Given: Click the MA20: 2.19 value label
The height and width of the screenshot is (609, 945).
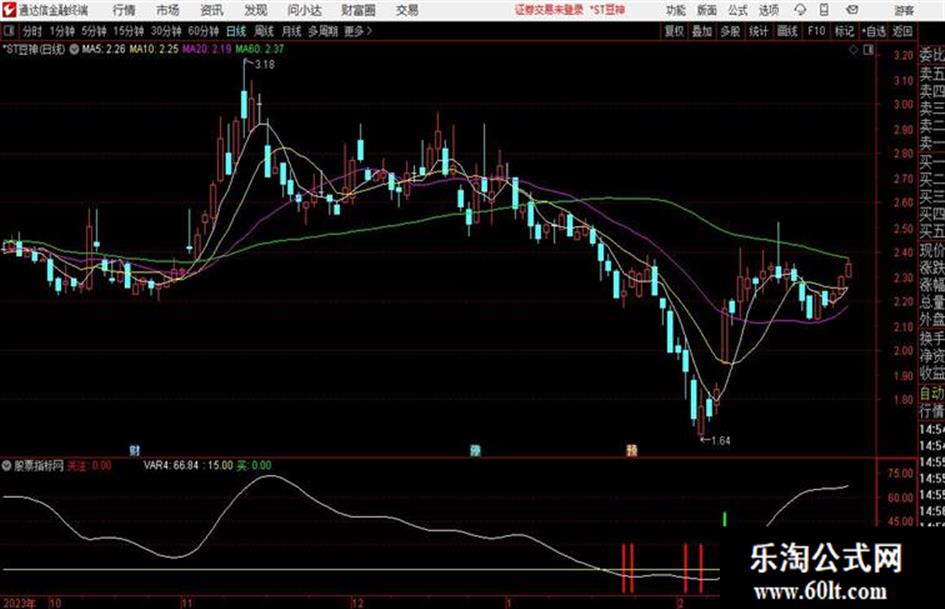Looking at the screenshot, I should [x=207, y=49].
